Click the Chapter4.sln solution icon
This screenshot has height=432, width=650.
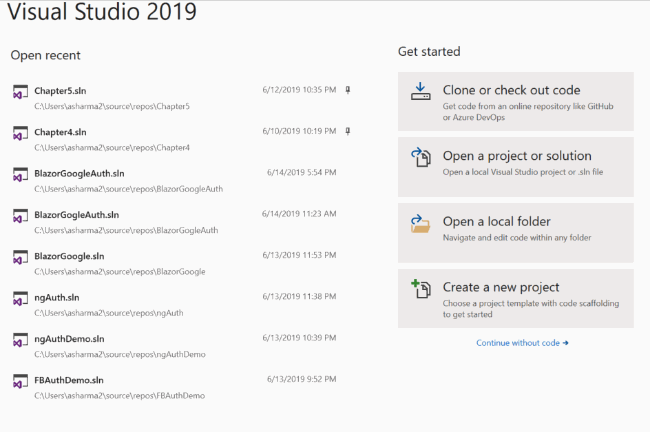coord(19,133)
